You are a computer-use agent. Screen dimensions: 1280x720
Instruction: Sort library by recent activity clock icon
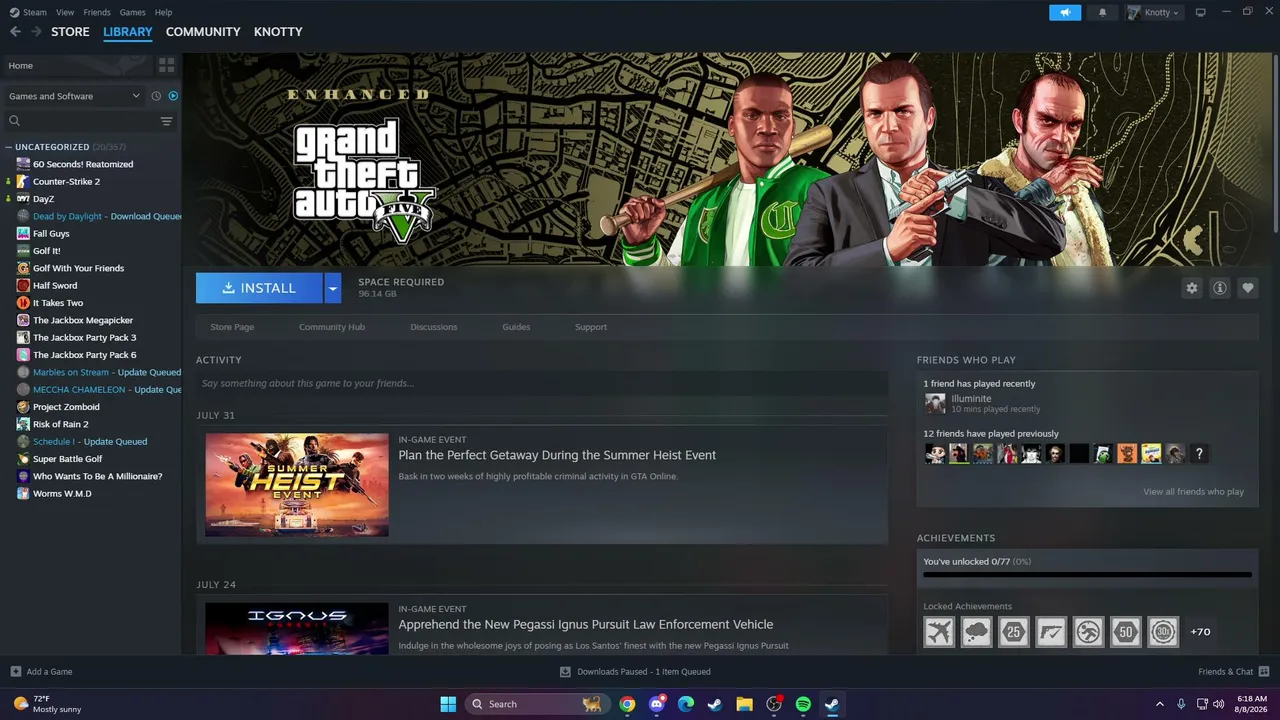click(x=156, y=96)
